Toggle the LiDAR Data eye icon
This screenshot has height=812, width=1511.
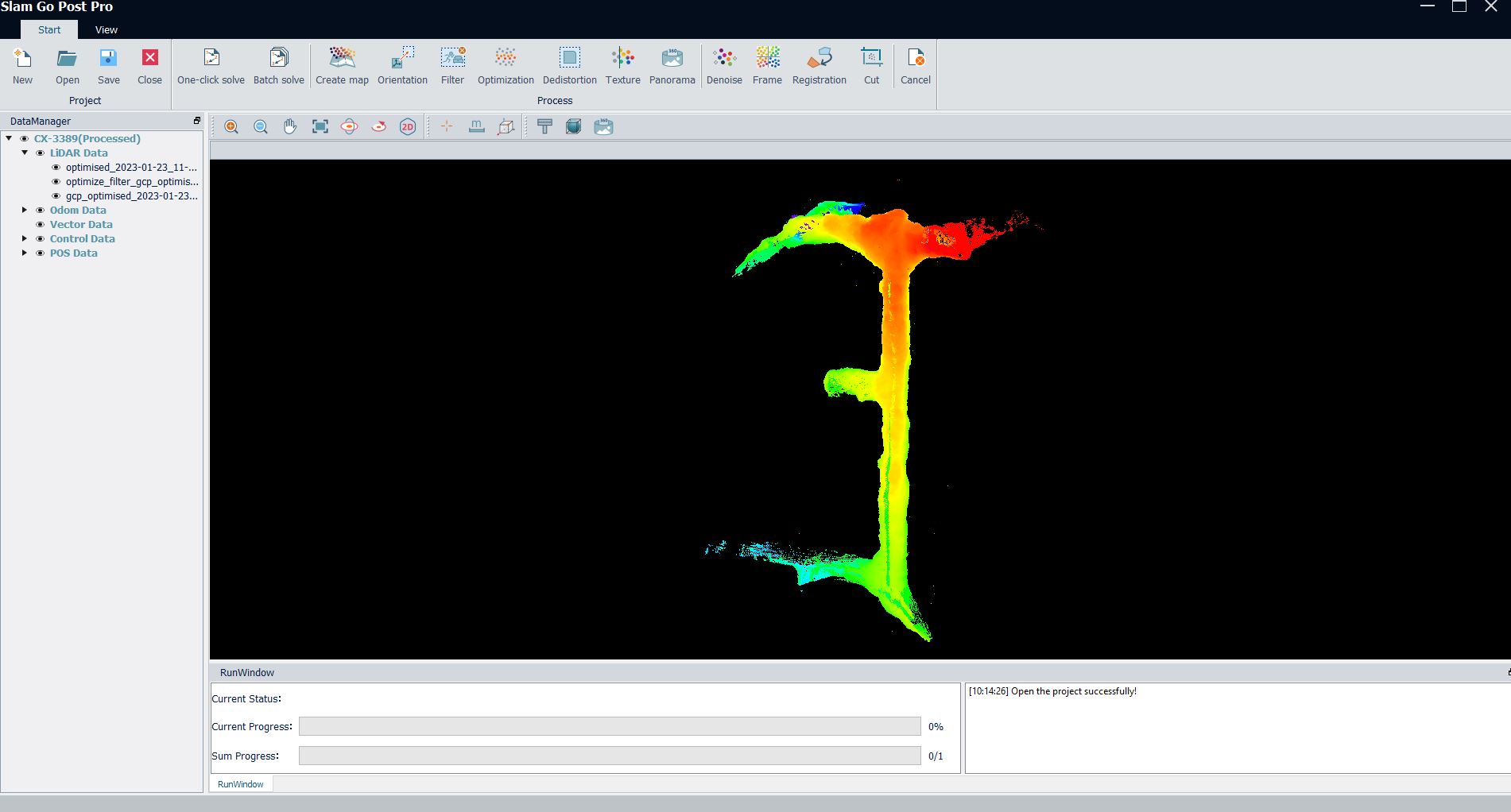[x=41, y=153]
